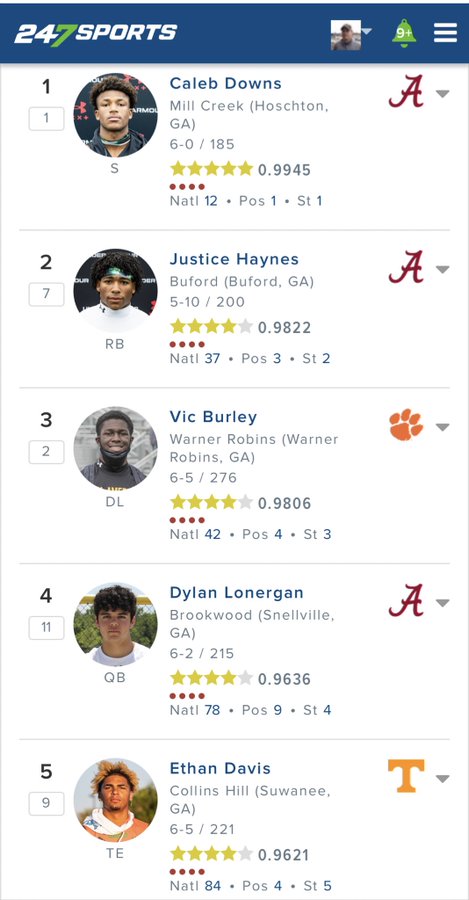View Vic Burley's profile photo
469x900 pixels.
pyautogui.click(x=115, y=449)
